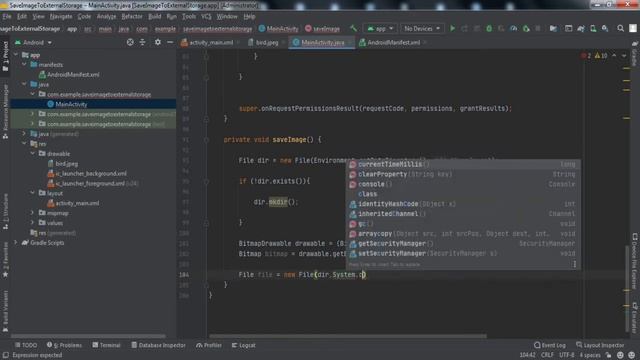Click the Make Project hammer icon
640x360 pixels.
[x=353, y=29]
